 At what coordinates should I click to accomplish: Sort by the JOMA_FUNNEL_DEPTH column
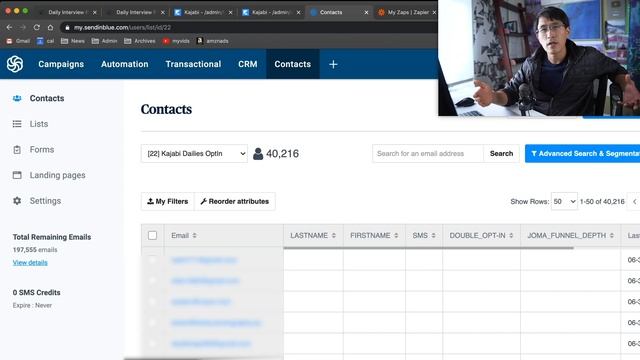(571, 236)
